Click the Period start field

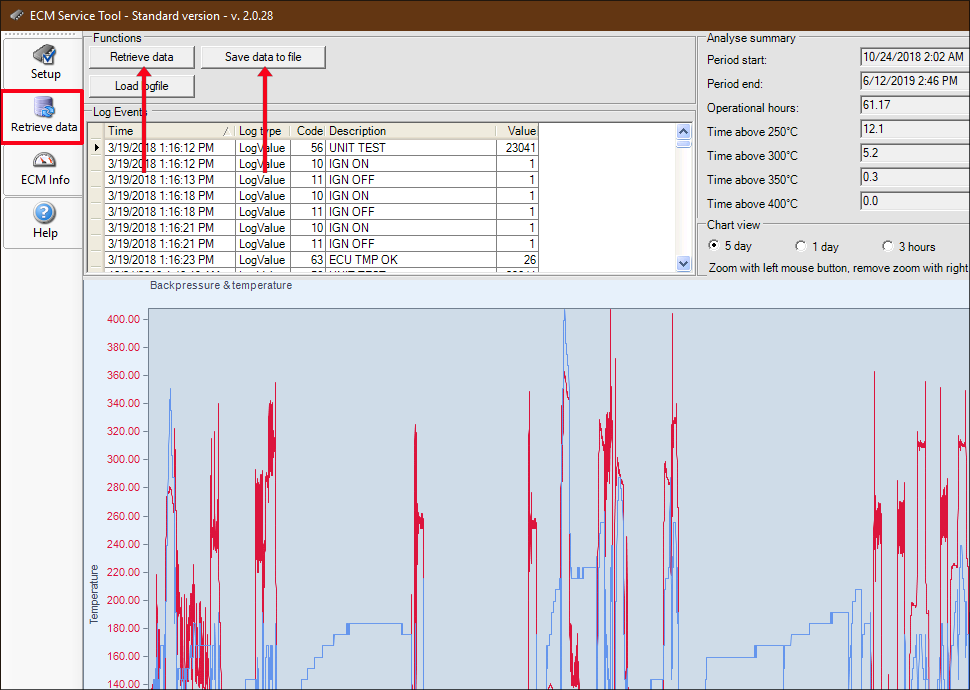[914, 57]
